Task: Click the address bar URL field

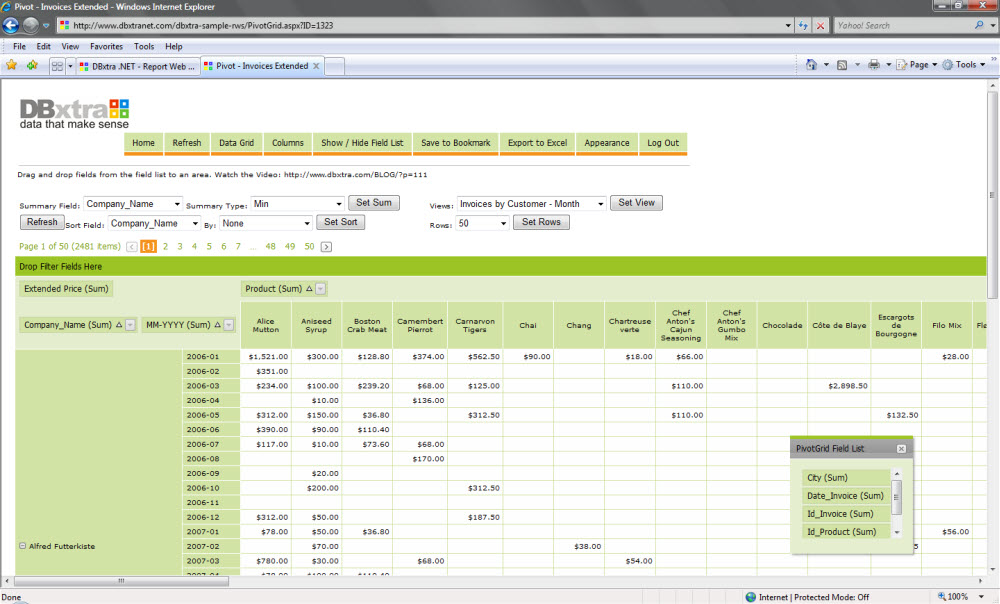Action: tap(421, 26)
